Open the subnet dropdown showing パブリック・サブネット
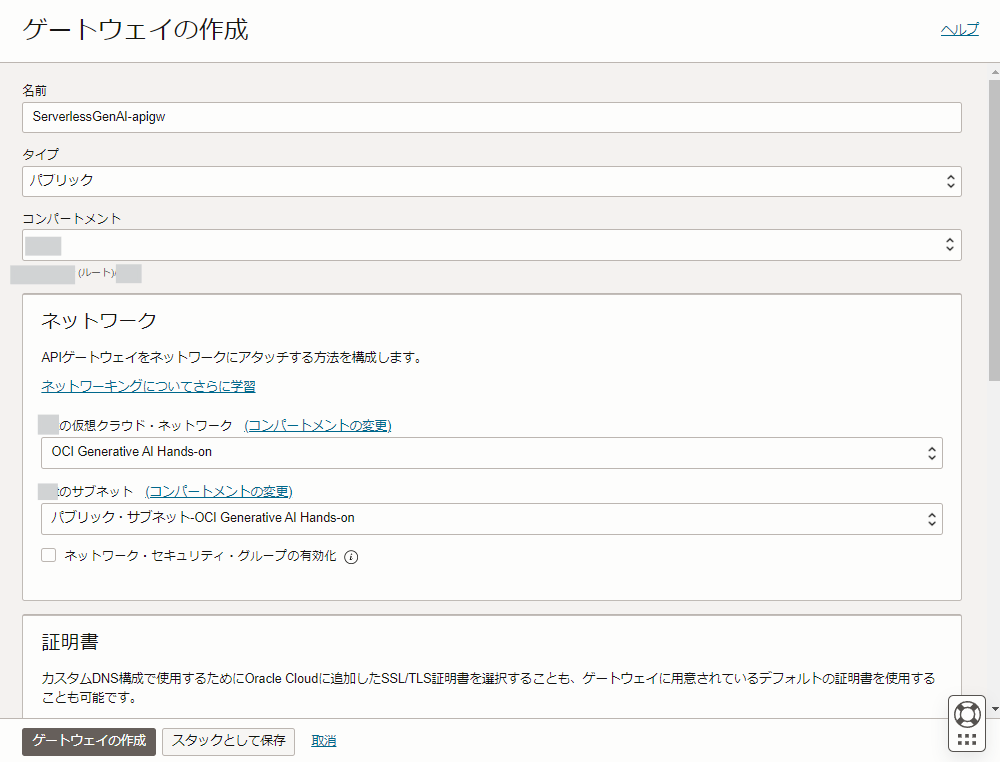This screenshot has width=1000, height=762. [492, 519]
